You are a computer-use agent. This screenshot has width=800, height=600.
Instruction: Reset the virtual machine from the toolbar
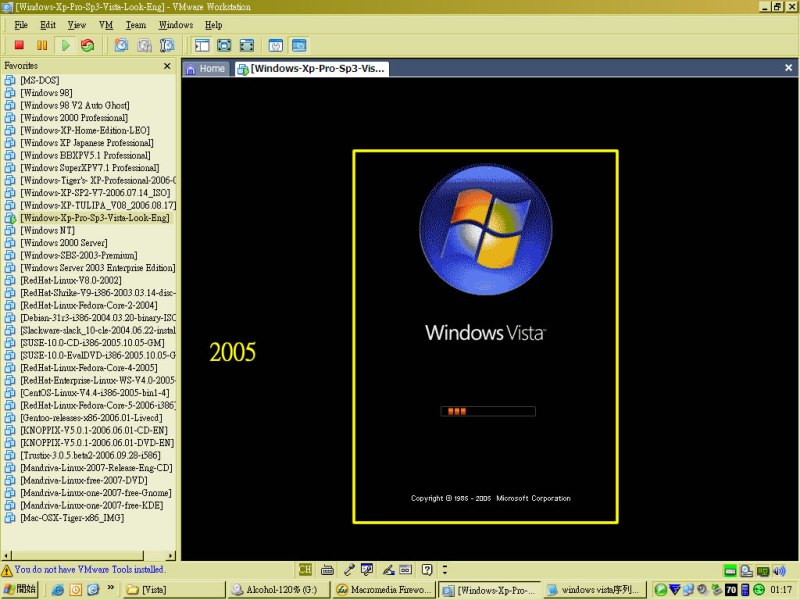tap(88, 45)
